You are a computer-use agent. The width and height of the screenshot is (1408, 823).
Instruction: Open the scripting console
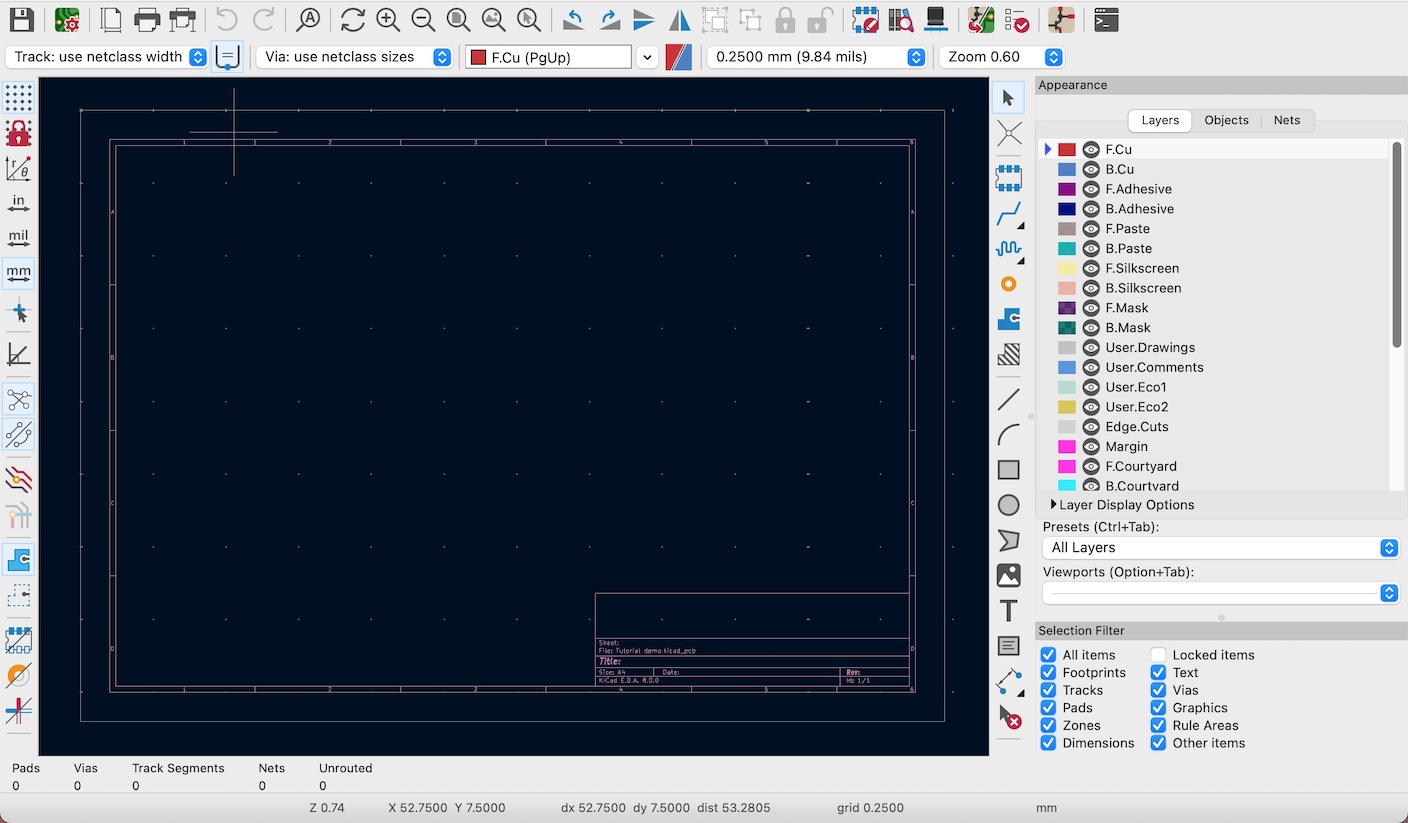[1106, 19]
